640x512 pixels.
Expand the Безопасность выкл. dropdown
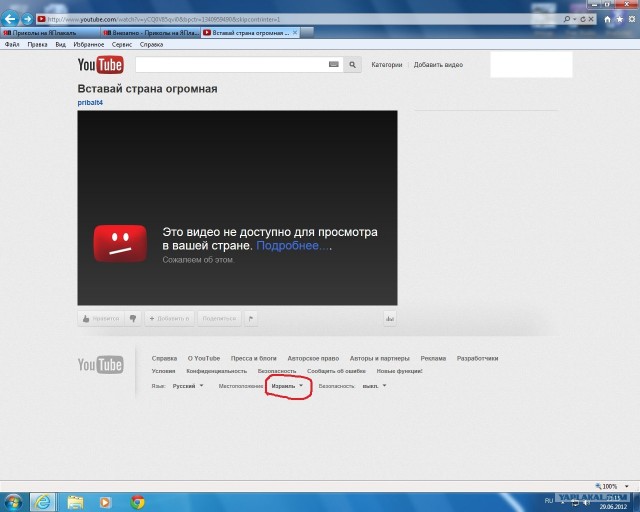374,386
